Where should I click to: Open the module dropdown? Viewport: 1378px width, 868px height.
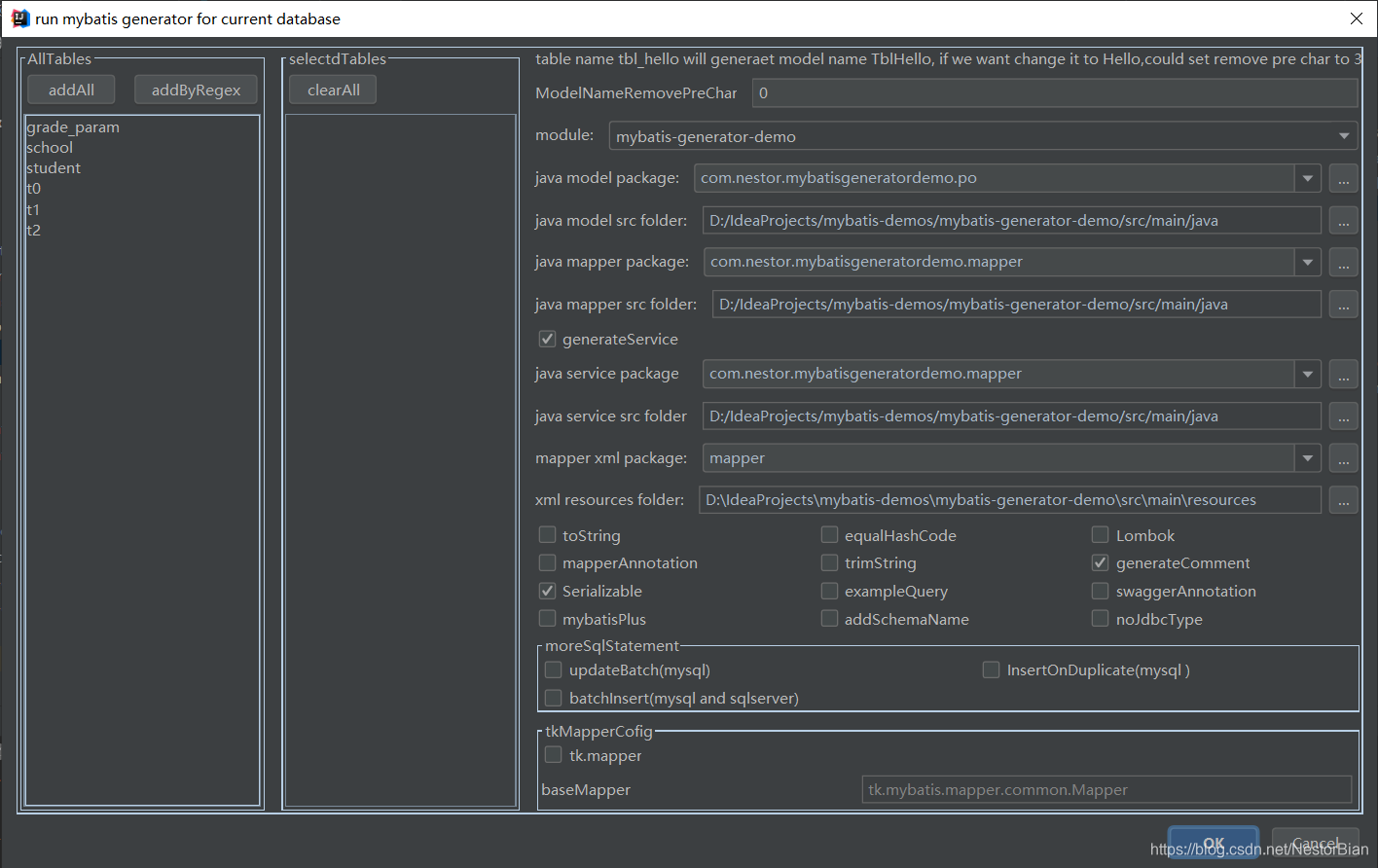983,136
